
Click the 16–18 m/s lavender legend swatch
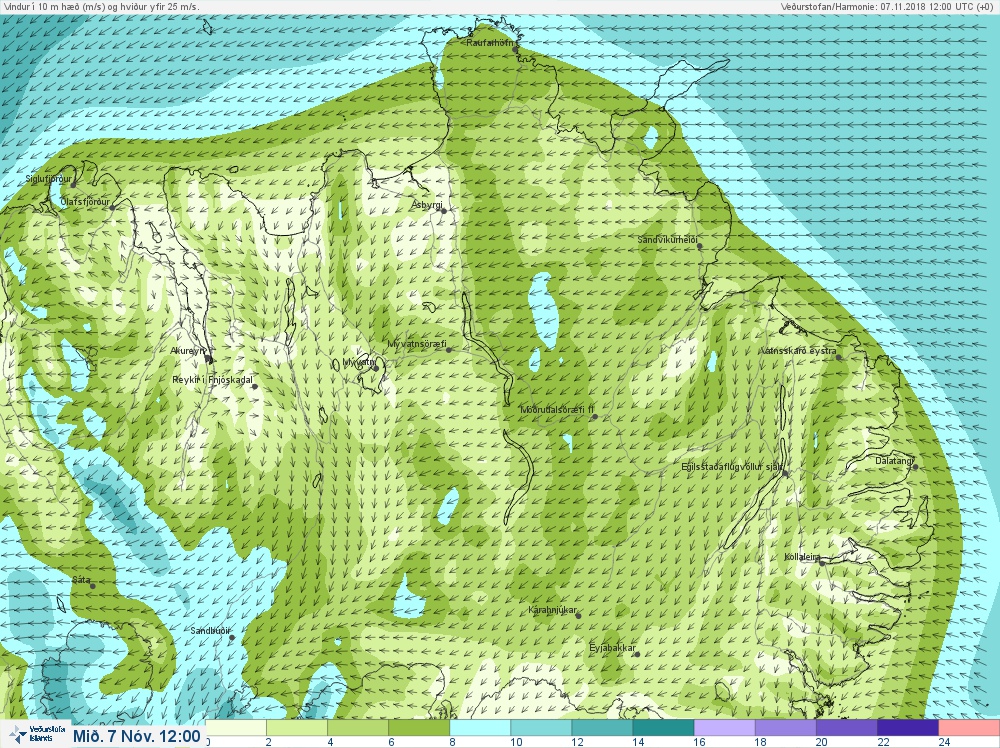click(x=724, y=728)
